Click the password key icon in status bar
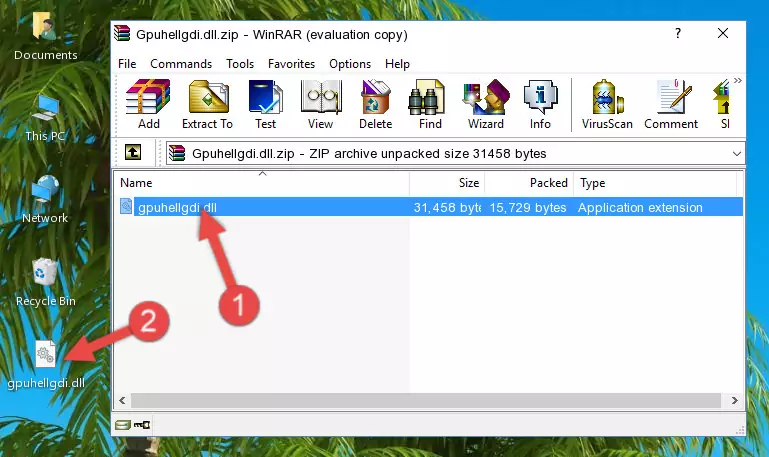This screenshot has width=769, height=457. (142, 425)
